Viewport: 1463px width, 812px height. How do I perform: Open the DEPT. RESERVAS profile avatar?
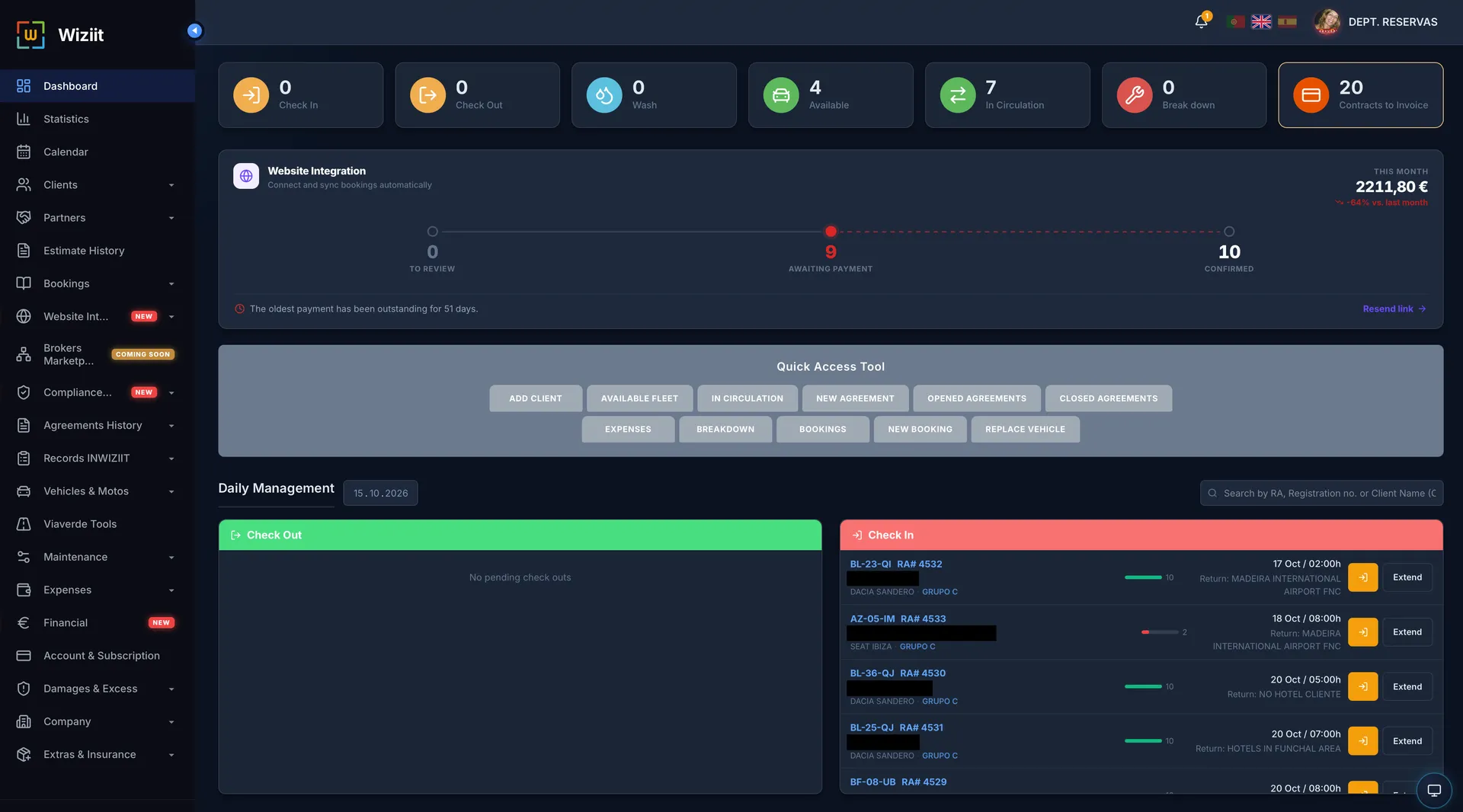point(1327,21)
